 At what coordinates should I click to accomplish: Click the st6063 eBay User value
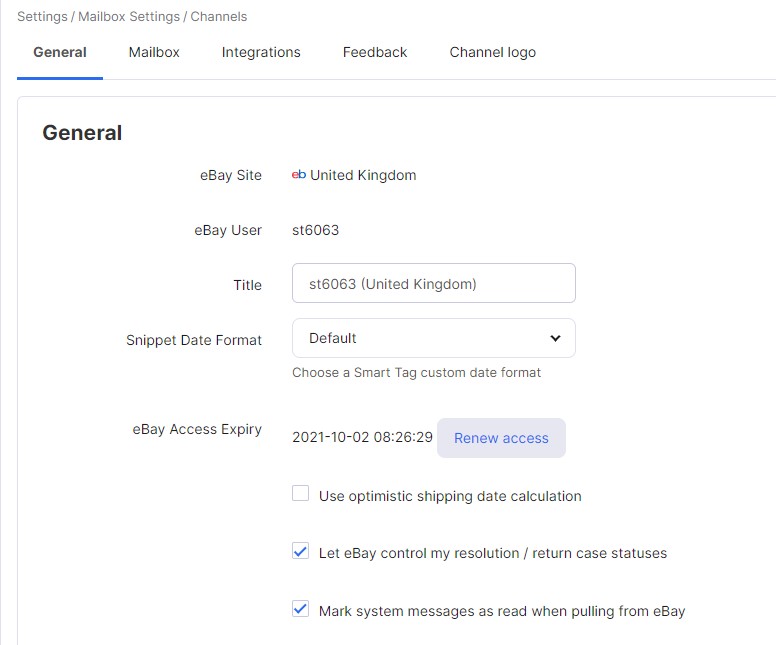[315, 230]
